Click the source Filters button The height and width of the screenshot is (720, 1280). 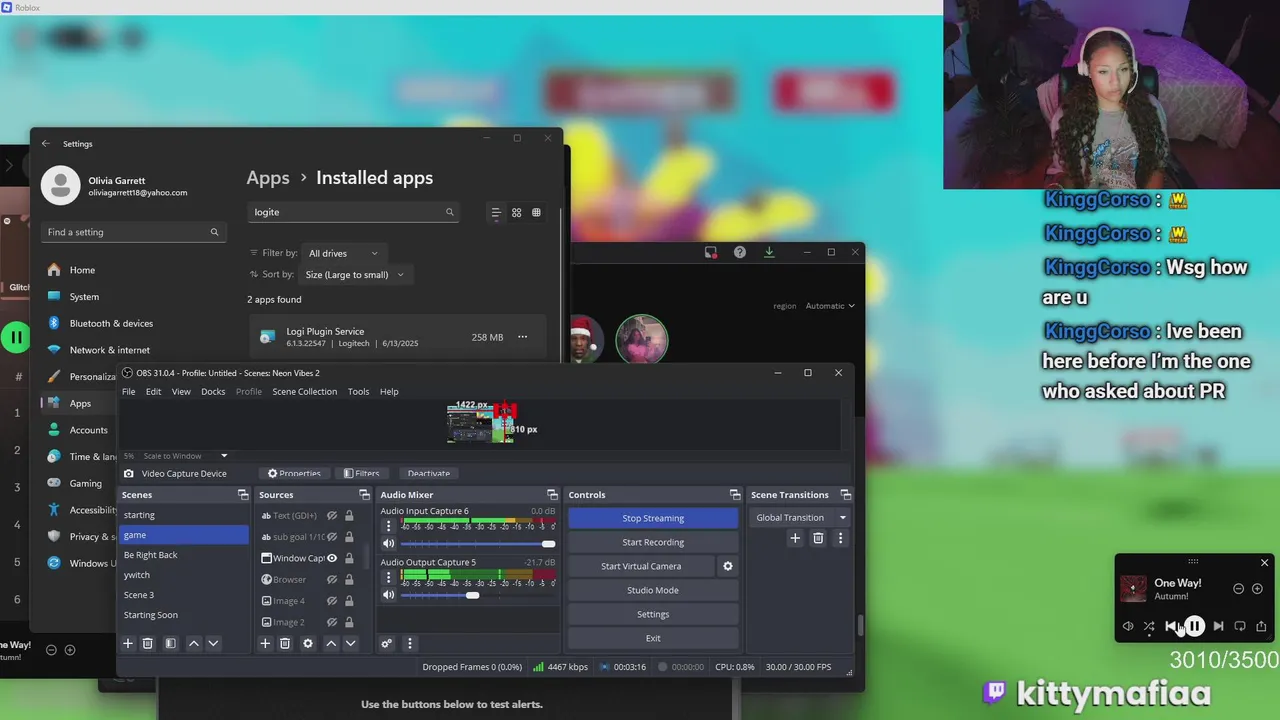(362, 474)
